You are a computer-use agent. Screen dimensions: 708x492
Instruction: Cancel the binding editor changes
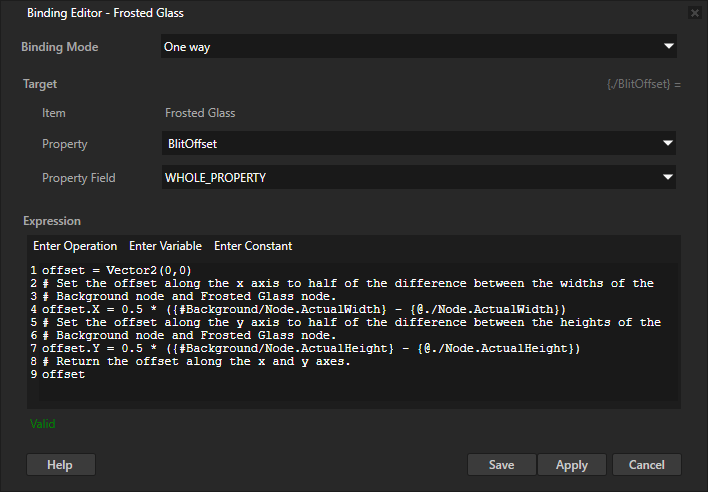coord(646,465)
